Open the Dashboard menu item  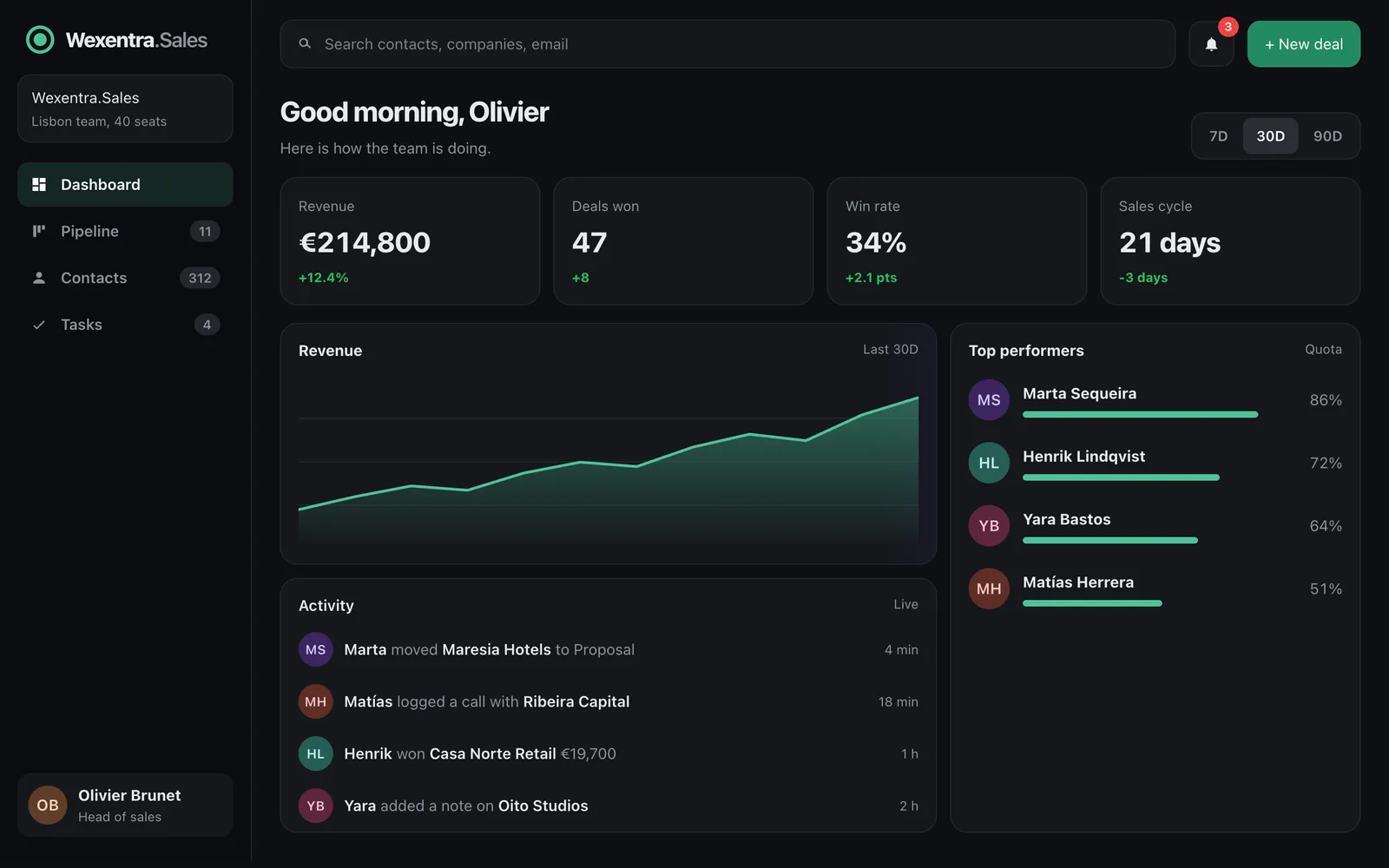click(125, 184)
